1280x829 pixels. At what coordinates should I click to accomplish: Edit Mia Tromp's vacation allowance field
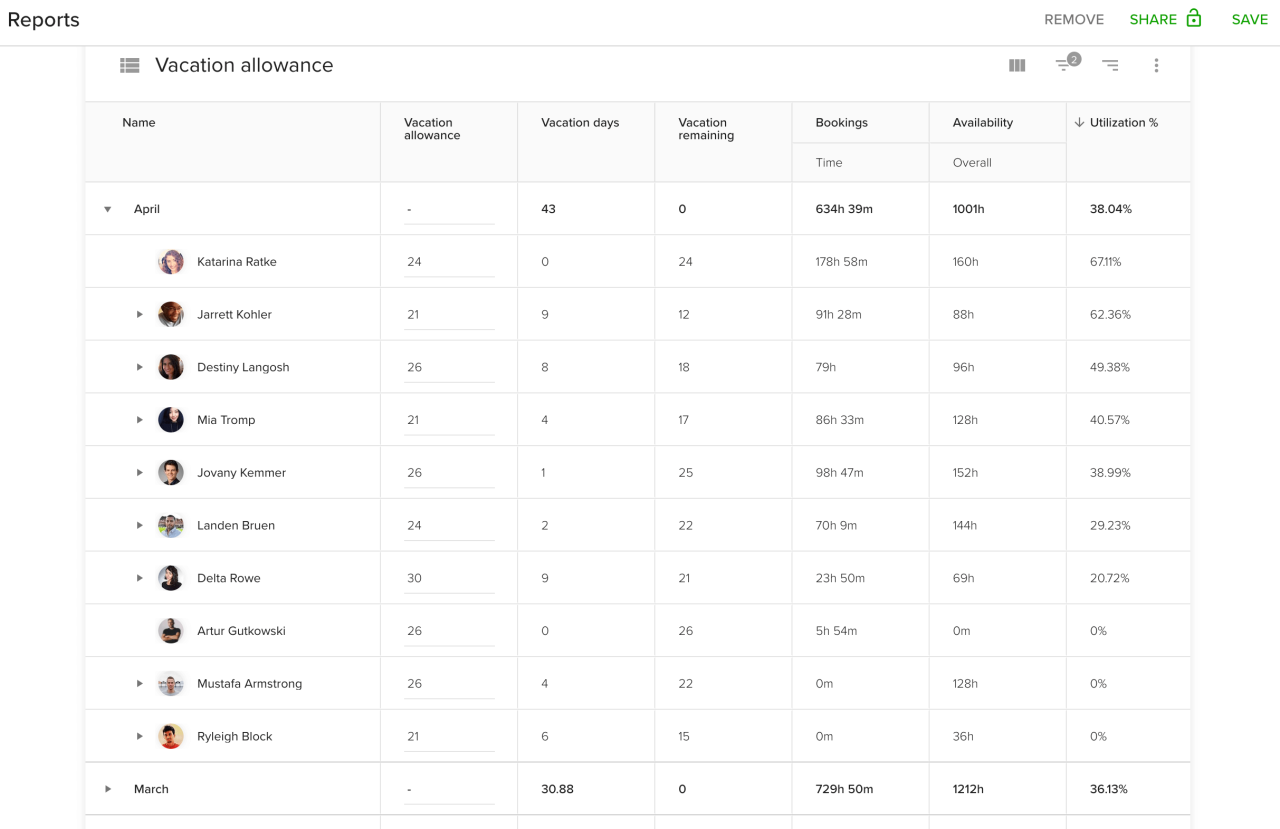[448, 420]
